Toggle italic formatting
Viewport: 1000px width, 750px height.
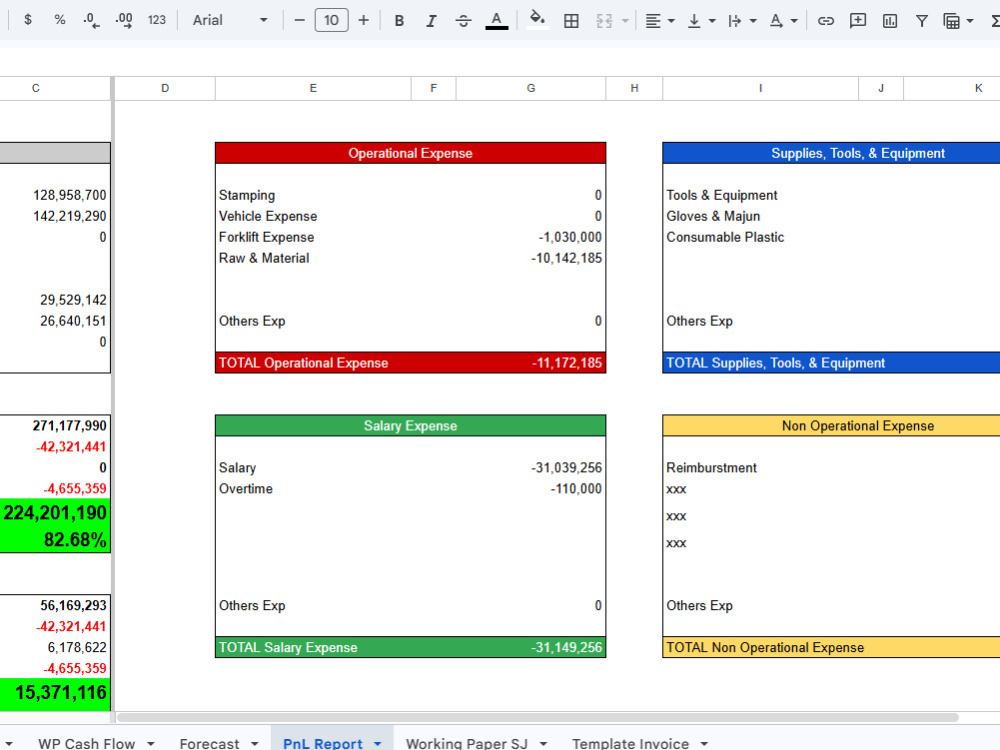click(431, 21)
